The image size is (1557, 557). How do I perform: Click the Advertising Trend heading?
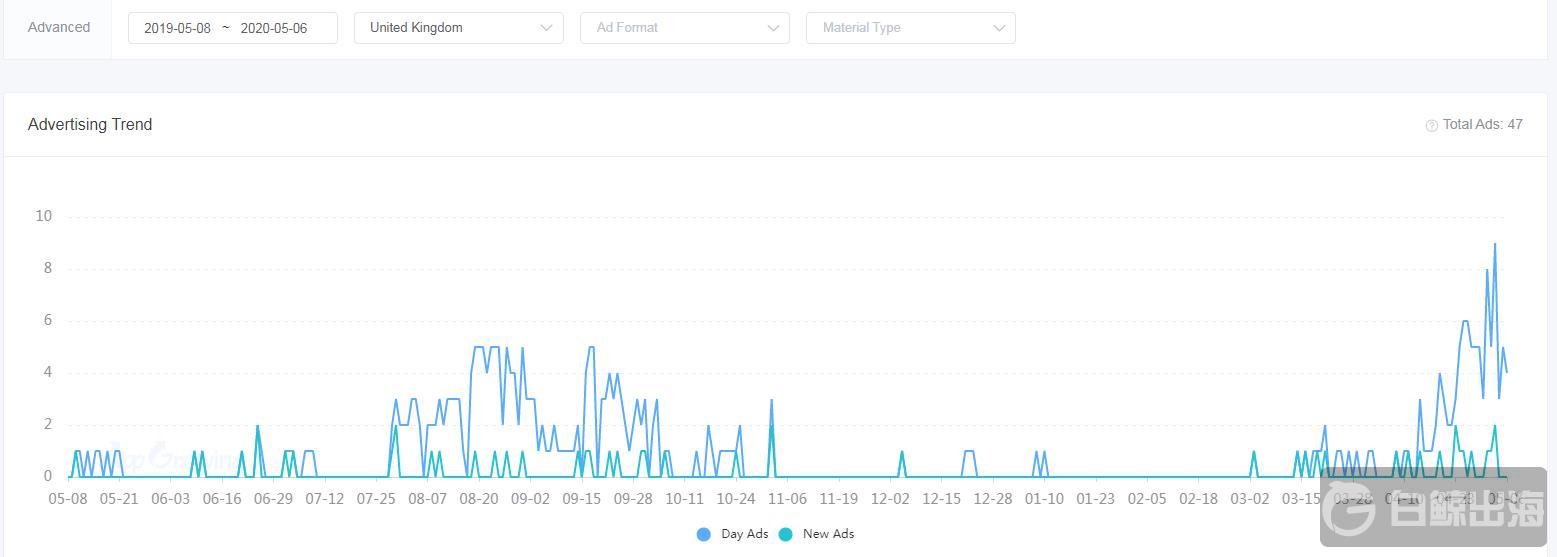(x=90, y=125)
